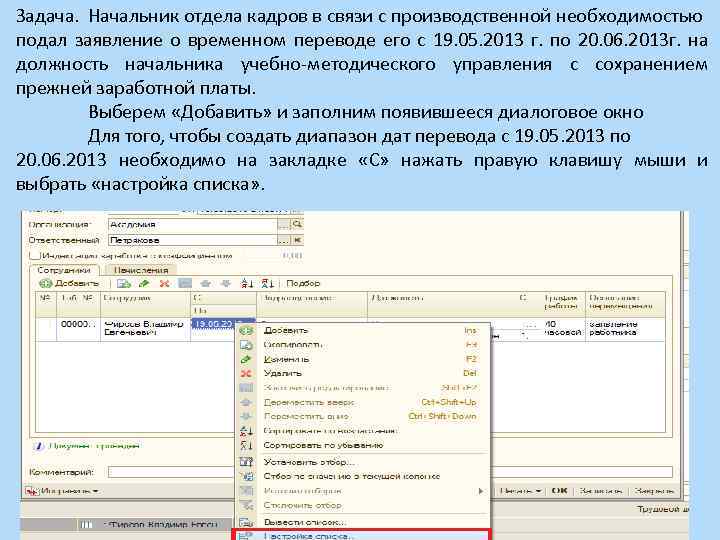Click the clear X icon beside Петрякова field

[x=297, y=240]
